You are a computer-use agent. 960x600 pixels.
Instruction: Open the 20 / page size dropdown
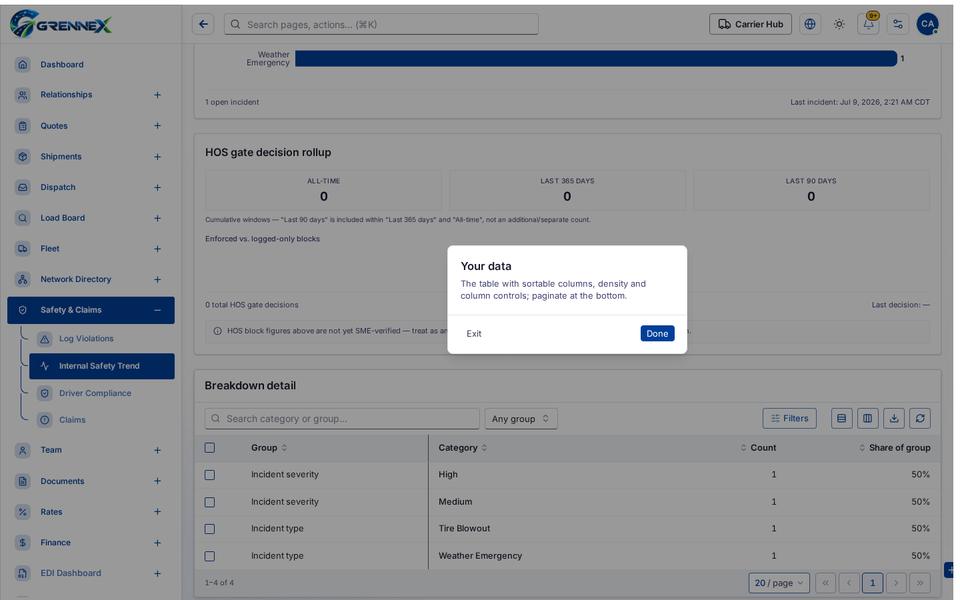(779, 583)
